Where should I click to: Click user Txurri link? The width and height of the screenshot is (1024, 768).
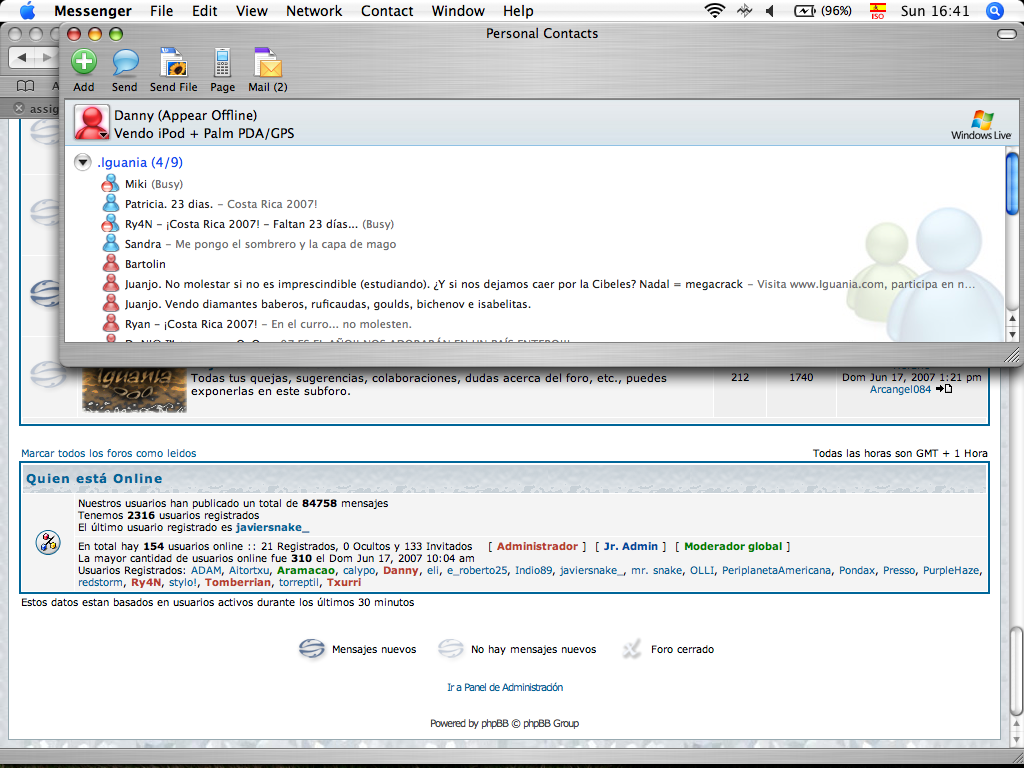(344, 583)
